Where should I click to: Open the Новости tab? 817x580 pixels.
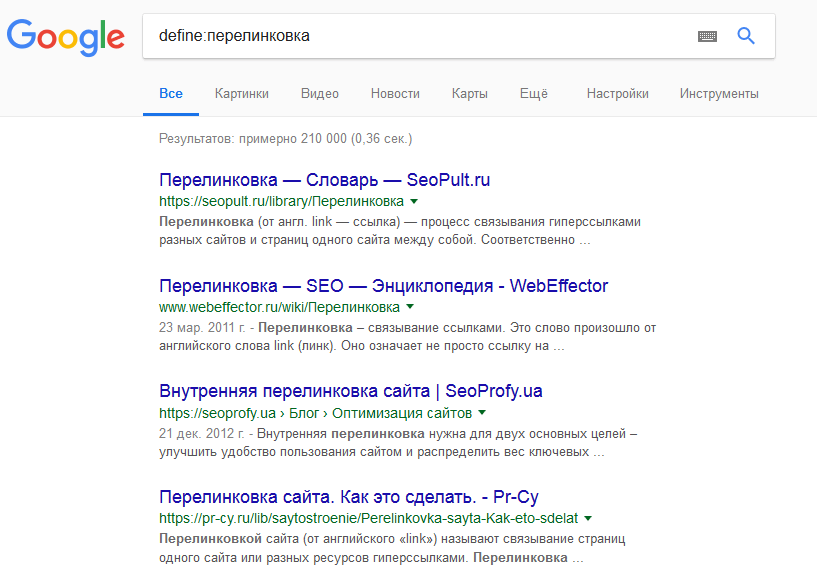(x=395, y=94)
